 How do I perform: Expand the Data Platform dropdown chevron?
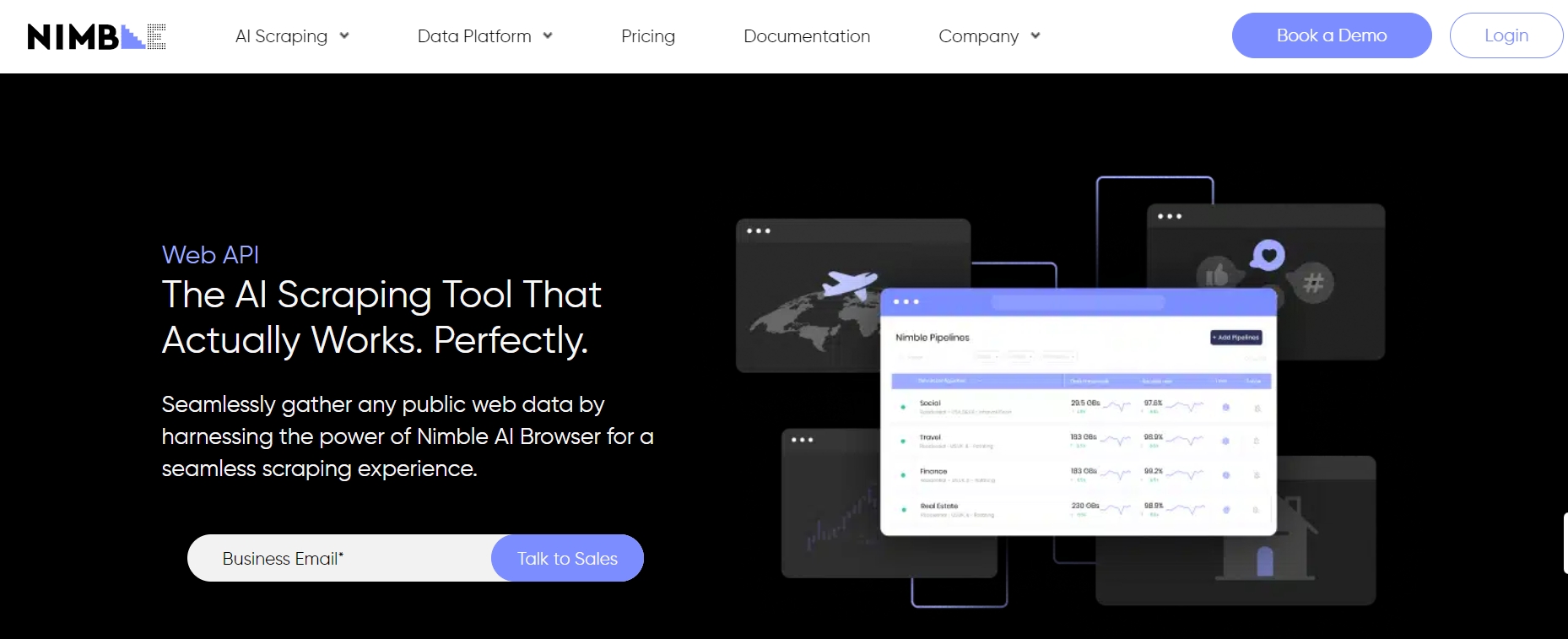point(548,36)
